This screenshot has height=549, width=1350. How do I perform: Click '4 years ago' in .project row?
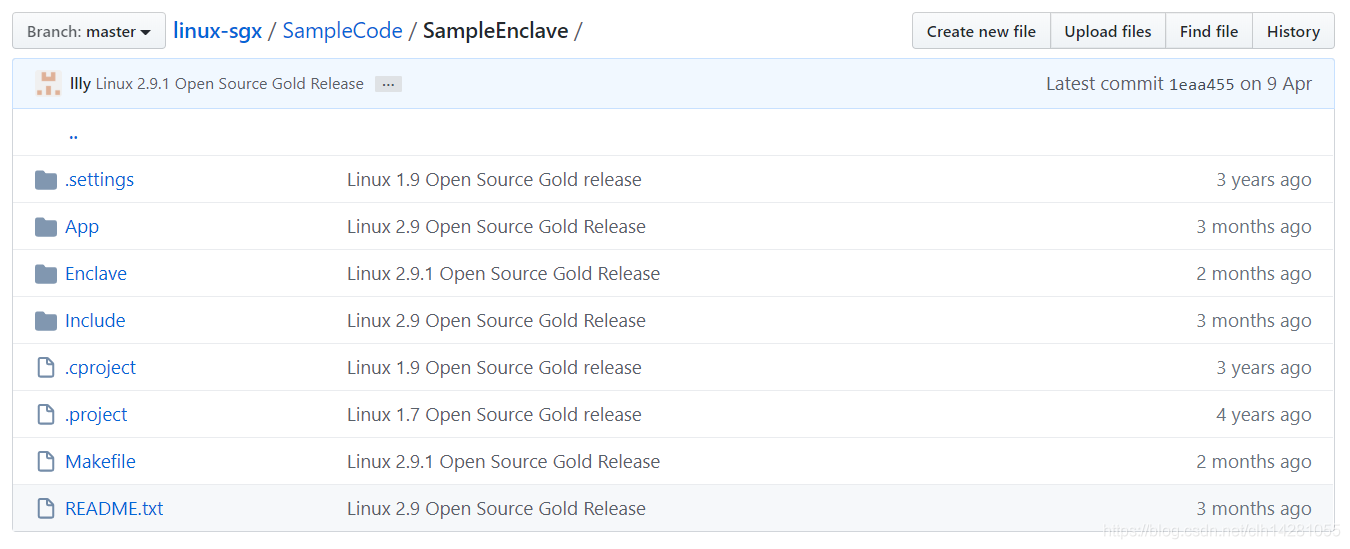point(1263,415)
